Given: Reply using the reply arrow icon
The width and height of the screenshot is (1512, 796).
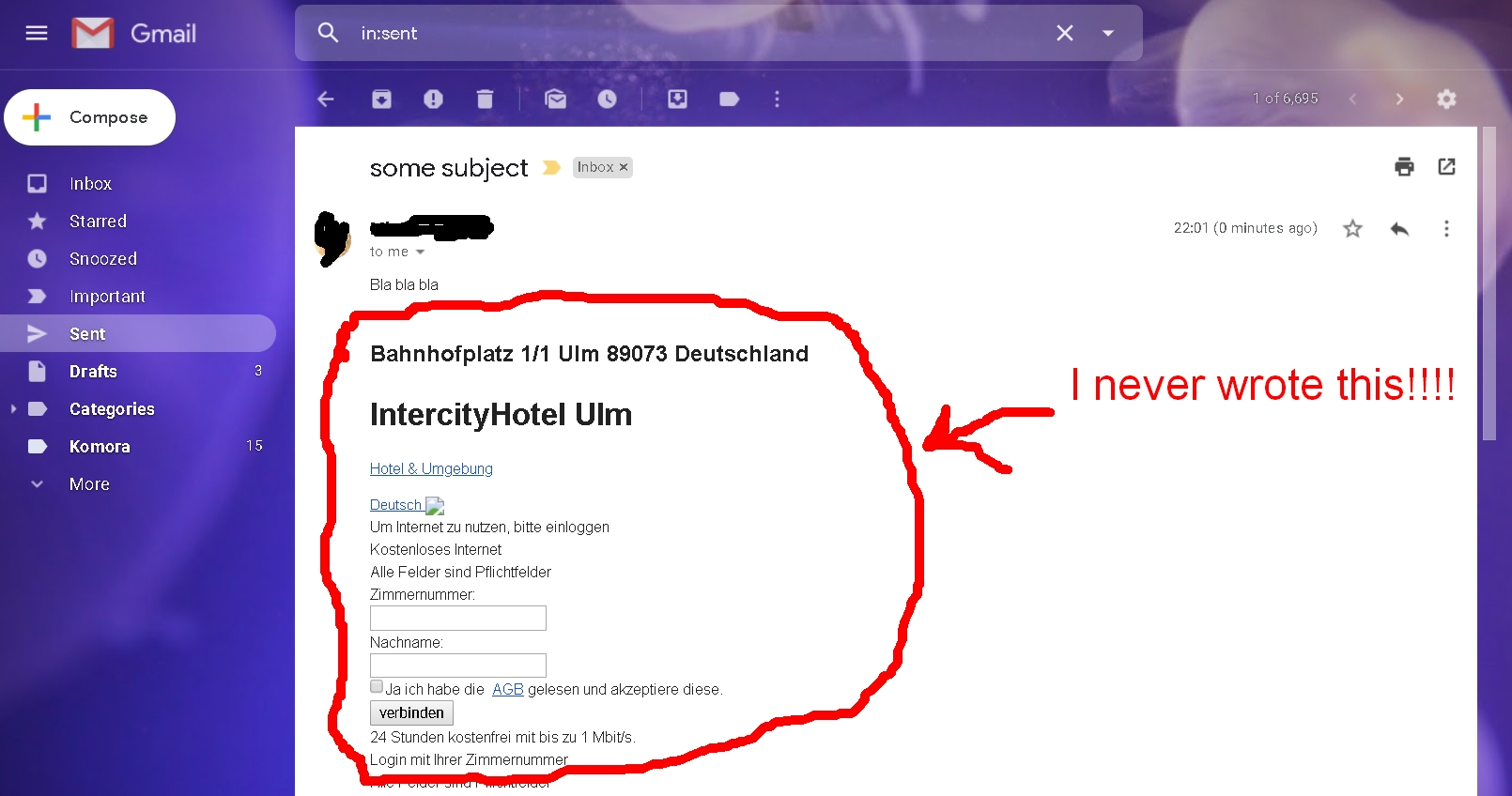Looking at the screenshot, I should pyautogui.click(x=1399, y=228).
